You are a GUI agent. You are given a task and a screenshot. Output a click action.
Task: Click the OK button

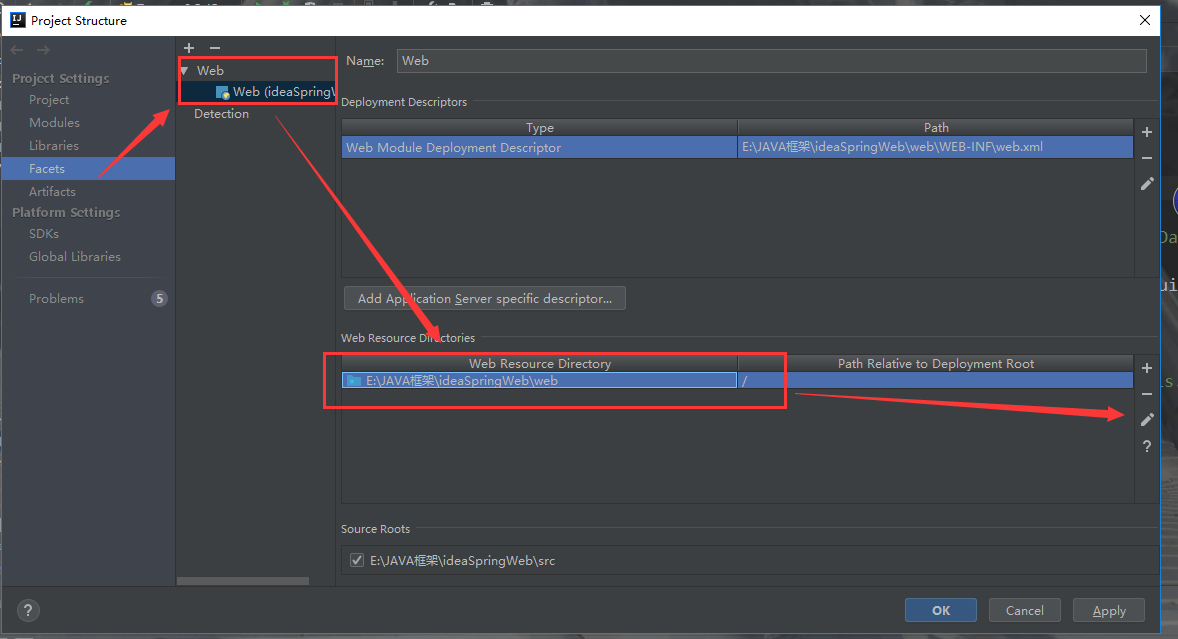tap(941, 610)
